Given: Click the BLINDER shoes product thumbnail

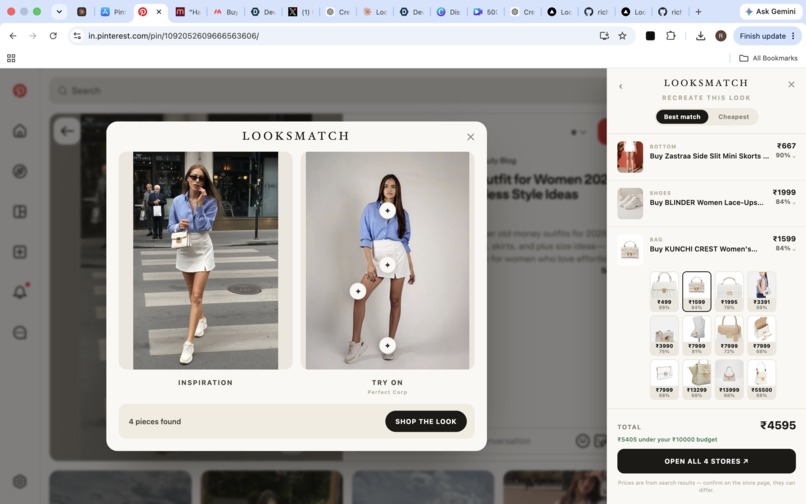Looking at the screenshot, I should tap(630, 203).
